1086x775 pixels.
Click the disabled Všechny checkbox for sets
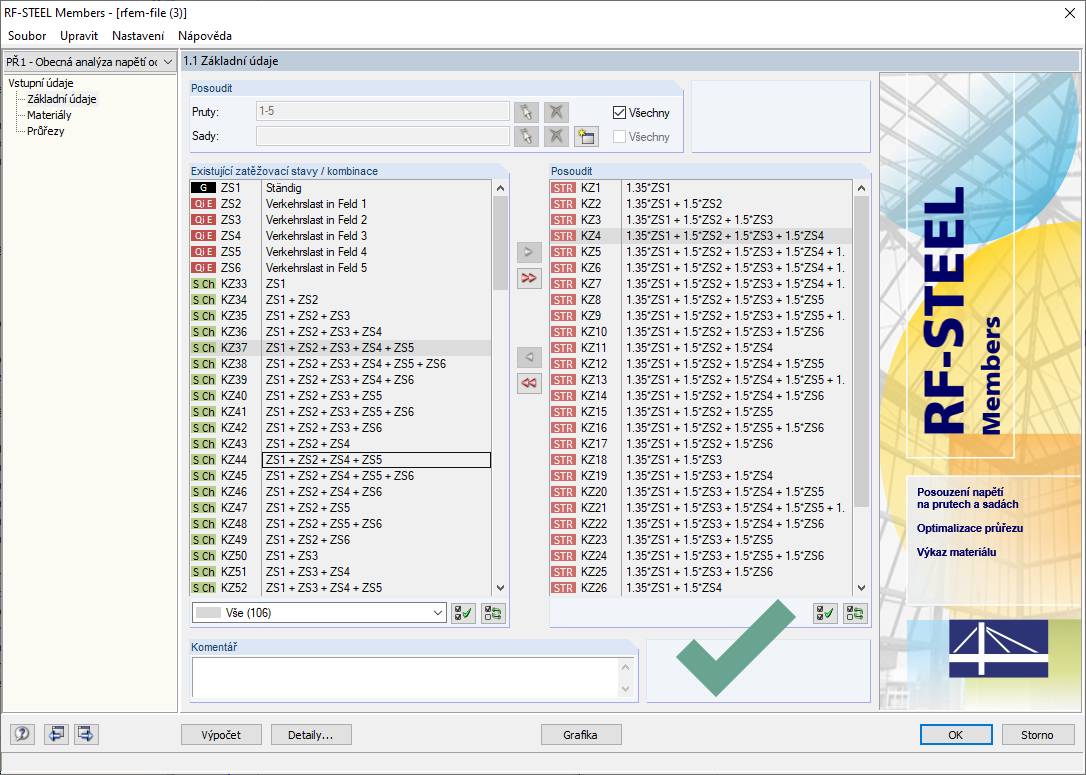(619, 136)
